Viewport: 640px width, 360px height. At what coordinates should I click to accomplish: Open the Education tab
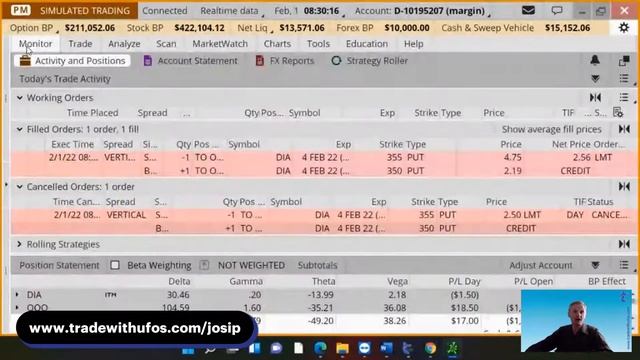coord(367,44)
